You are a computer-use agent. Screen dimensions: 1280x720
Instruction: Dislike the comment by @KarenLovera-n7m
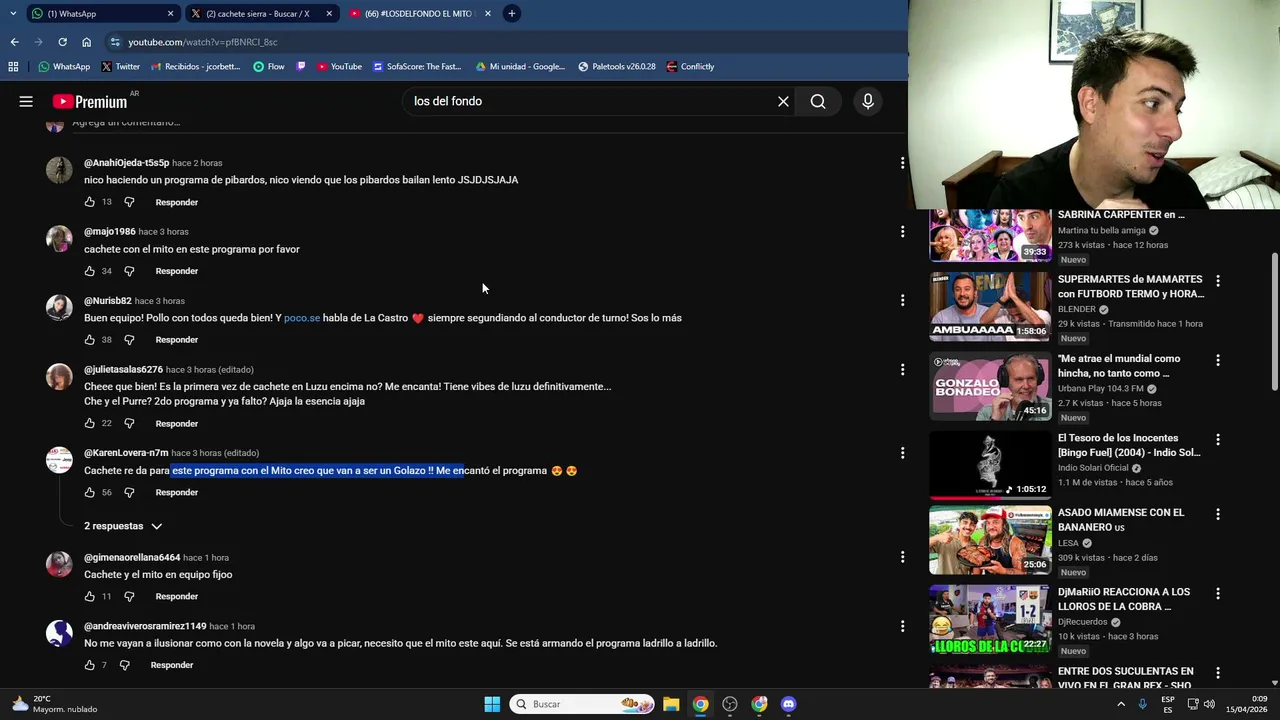[x=129, y=492]
